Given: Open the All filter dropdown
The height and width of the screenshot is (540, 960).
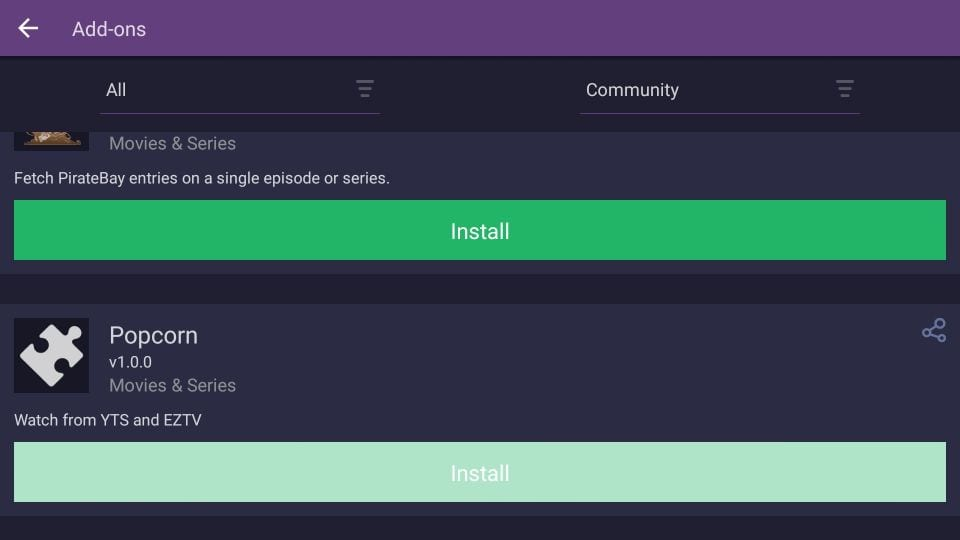Looking at the screenshot, I should pyautogui.click(x=239, y=90).
